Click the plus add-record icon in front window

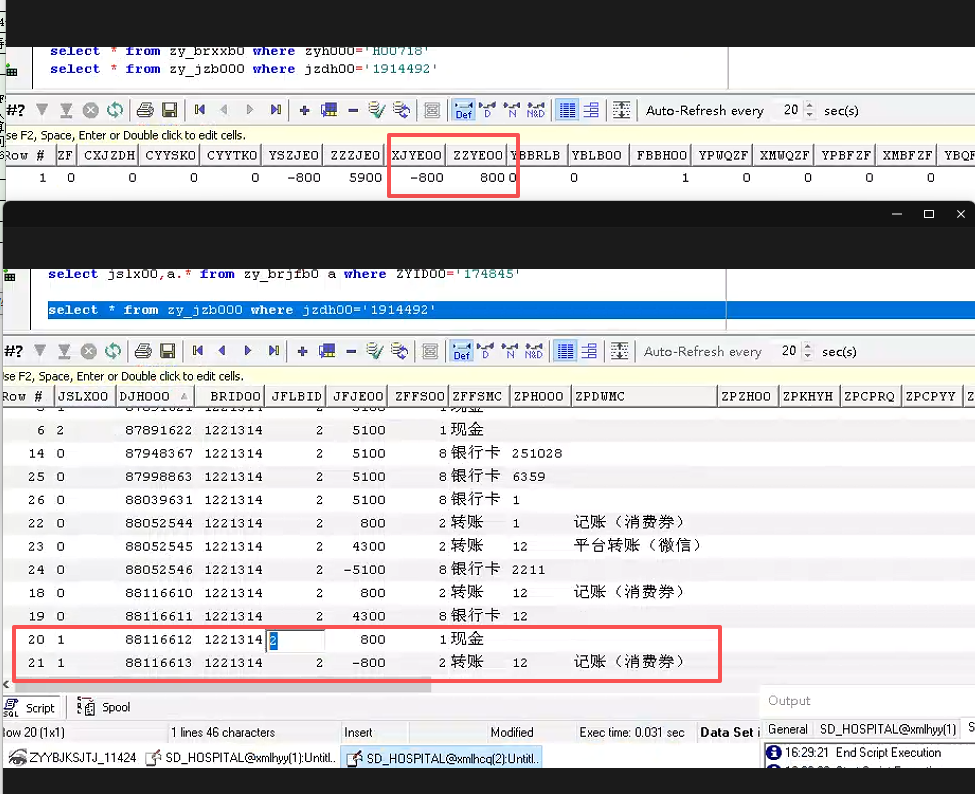302,352
